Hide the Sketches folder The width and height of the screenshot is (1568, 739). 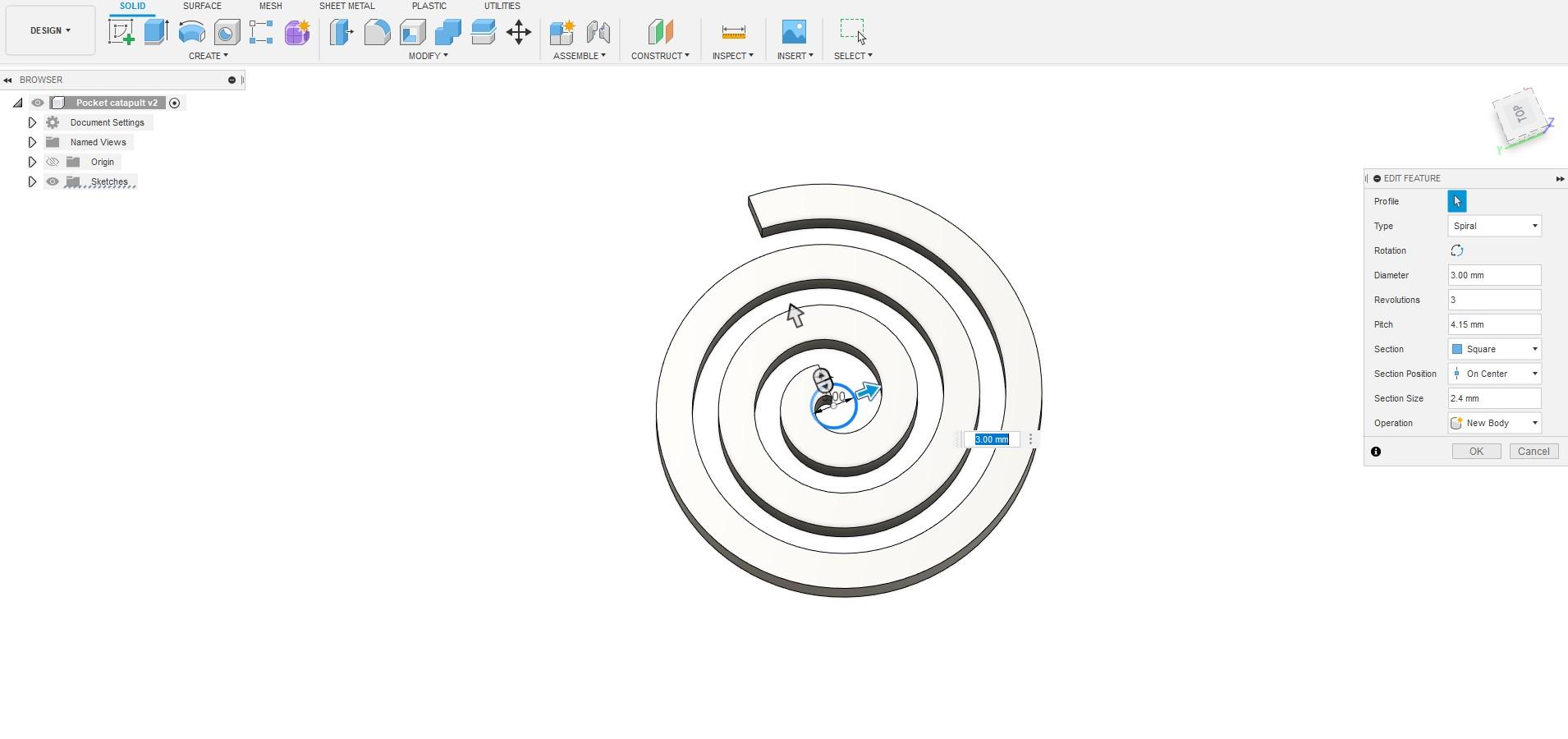(x=53, y=181)
